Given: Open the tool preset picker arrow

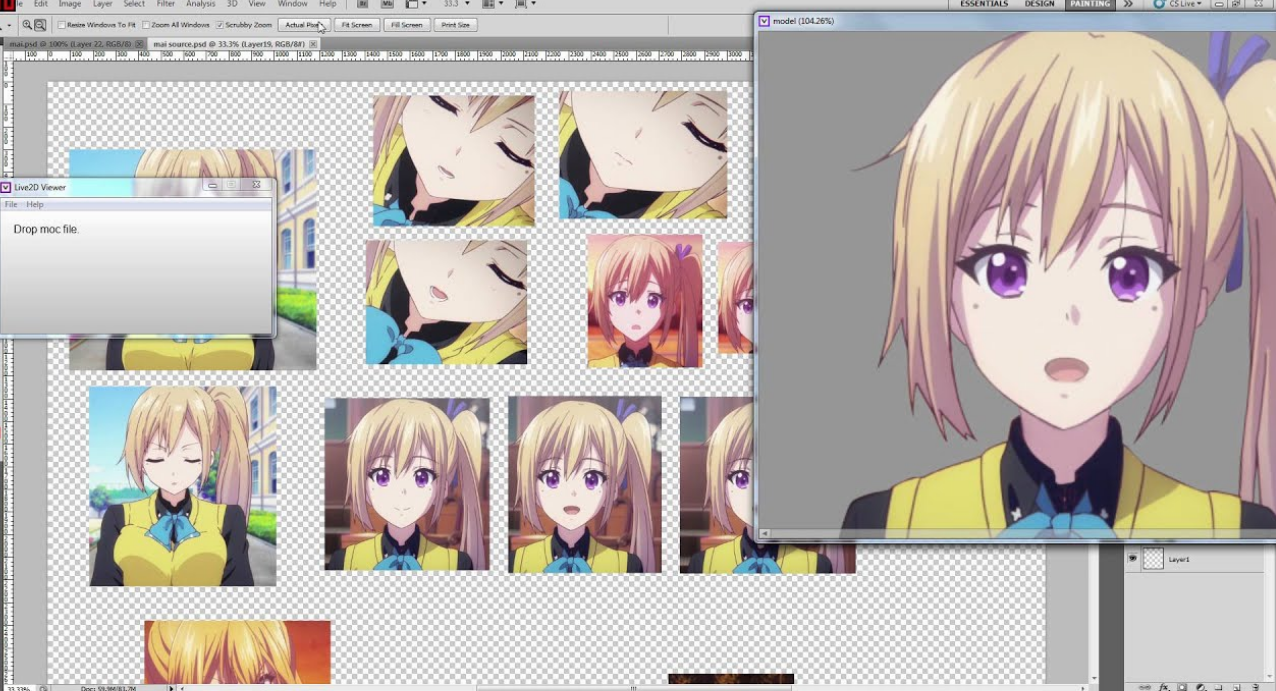Looking at the screenshot, I should (x=9, y=25).
